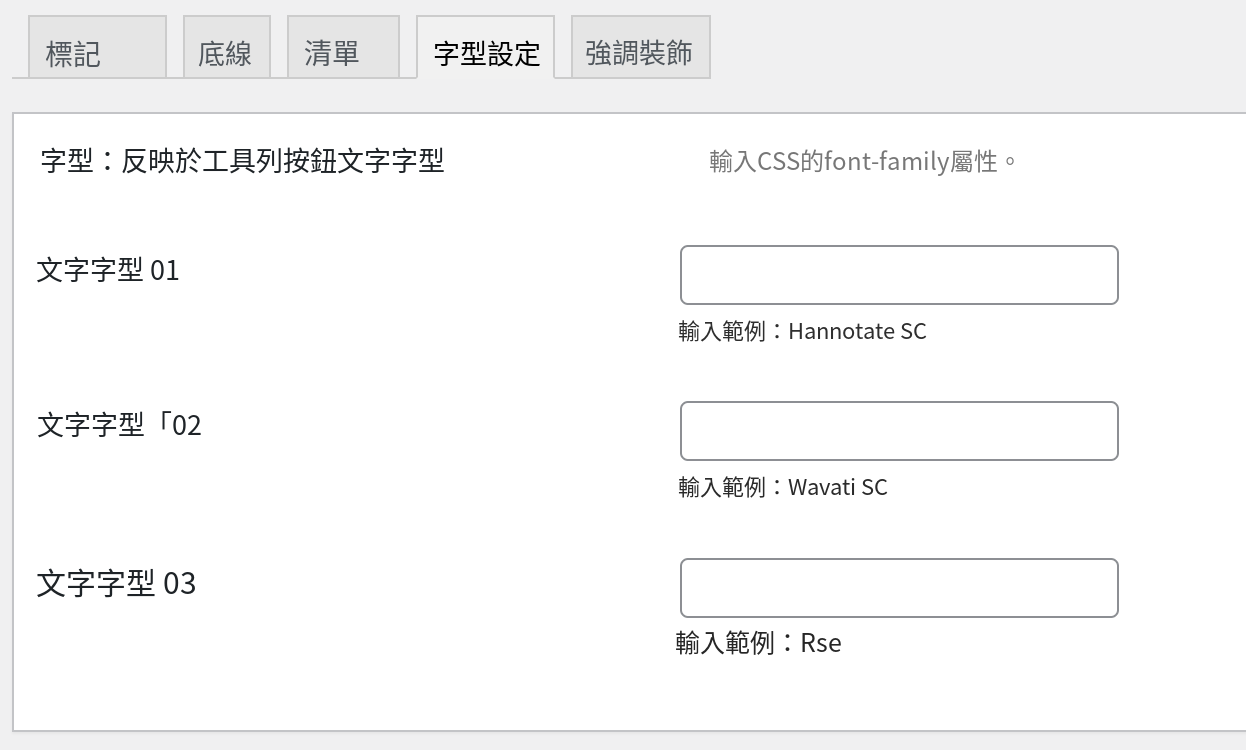Image resolution: width=1246 pixels, height=750 pixels.
Task: Focus the 文字字型 01 input field
Action: 899,275
